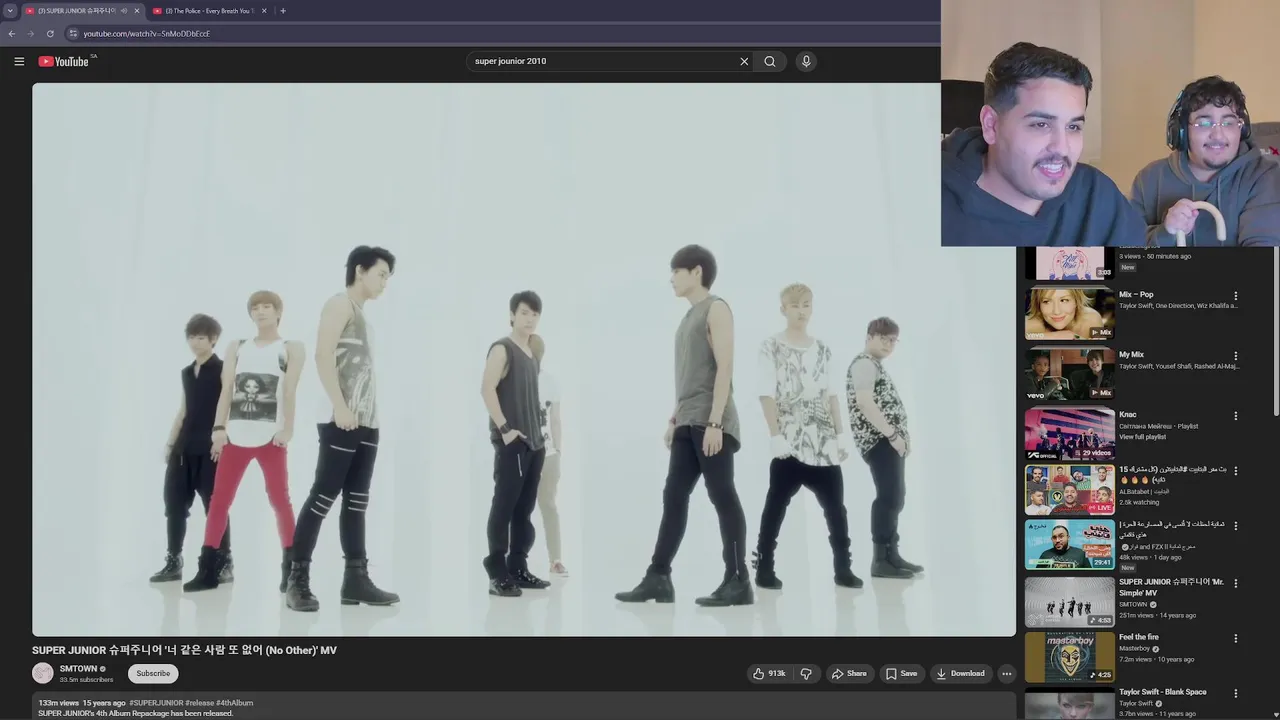Open Mix – Pop thumbnail

(1069, 314)
